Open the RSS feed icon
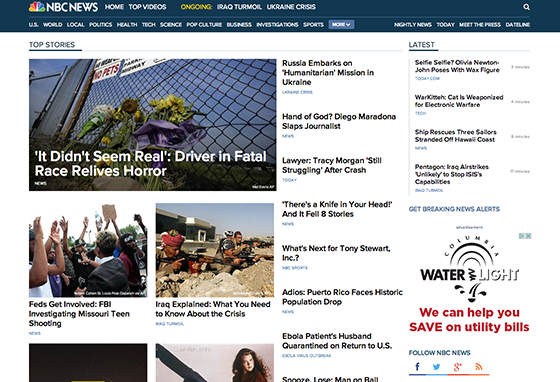The height and width of the screenshot is (382, 560). tap(479, 367)
